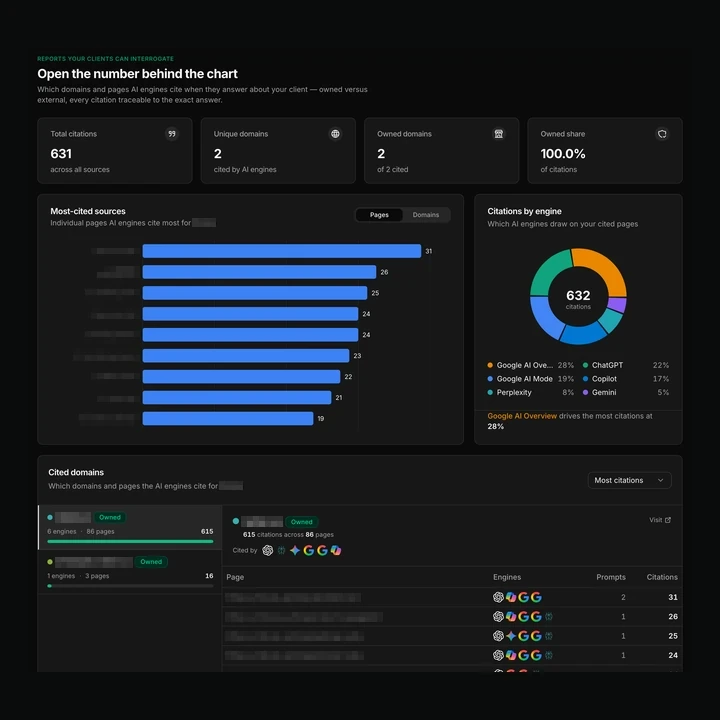Click the quote icon on Total citations card
This screenshot has height=720, width=720.
click(172, 134)
